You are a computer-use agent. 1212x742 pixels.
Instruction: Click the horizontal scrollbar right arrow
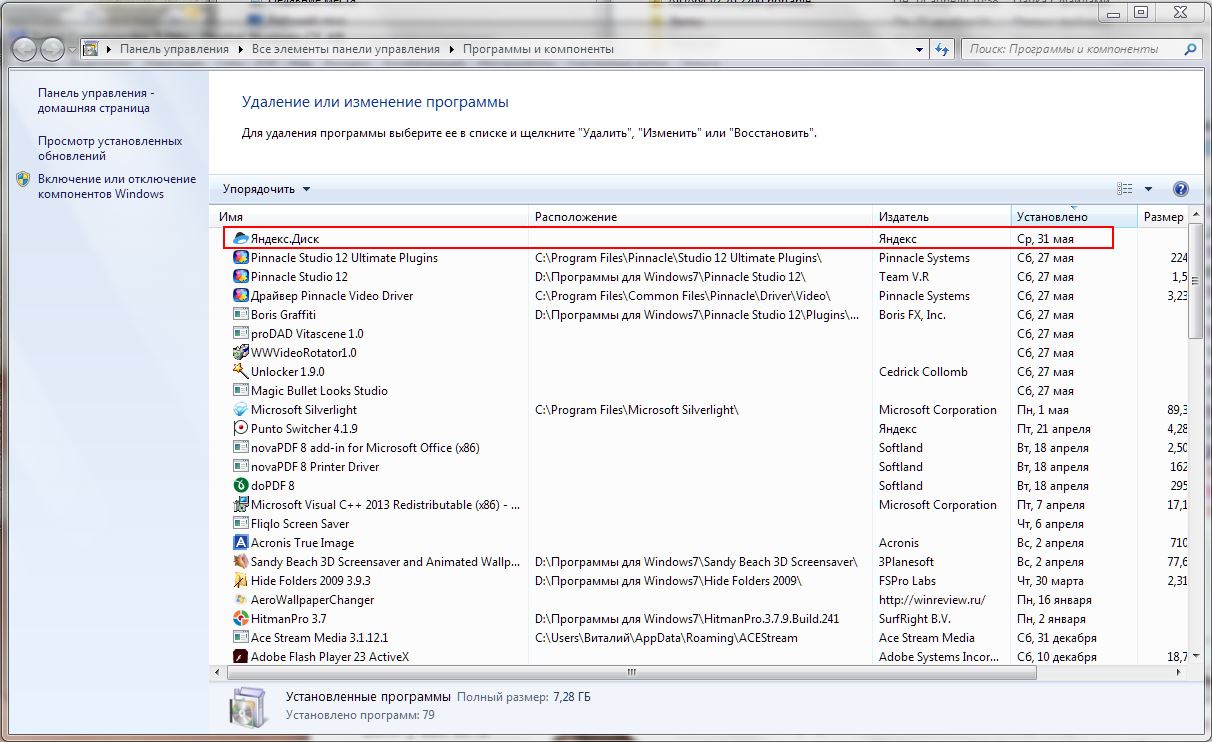pos(1181,673)
